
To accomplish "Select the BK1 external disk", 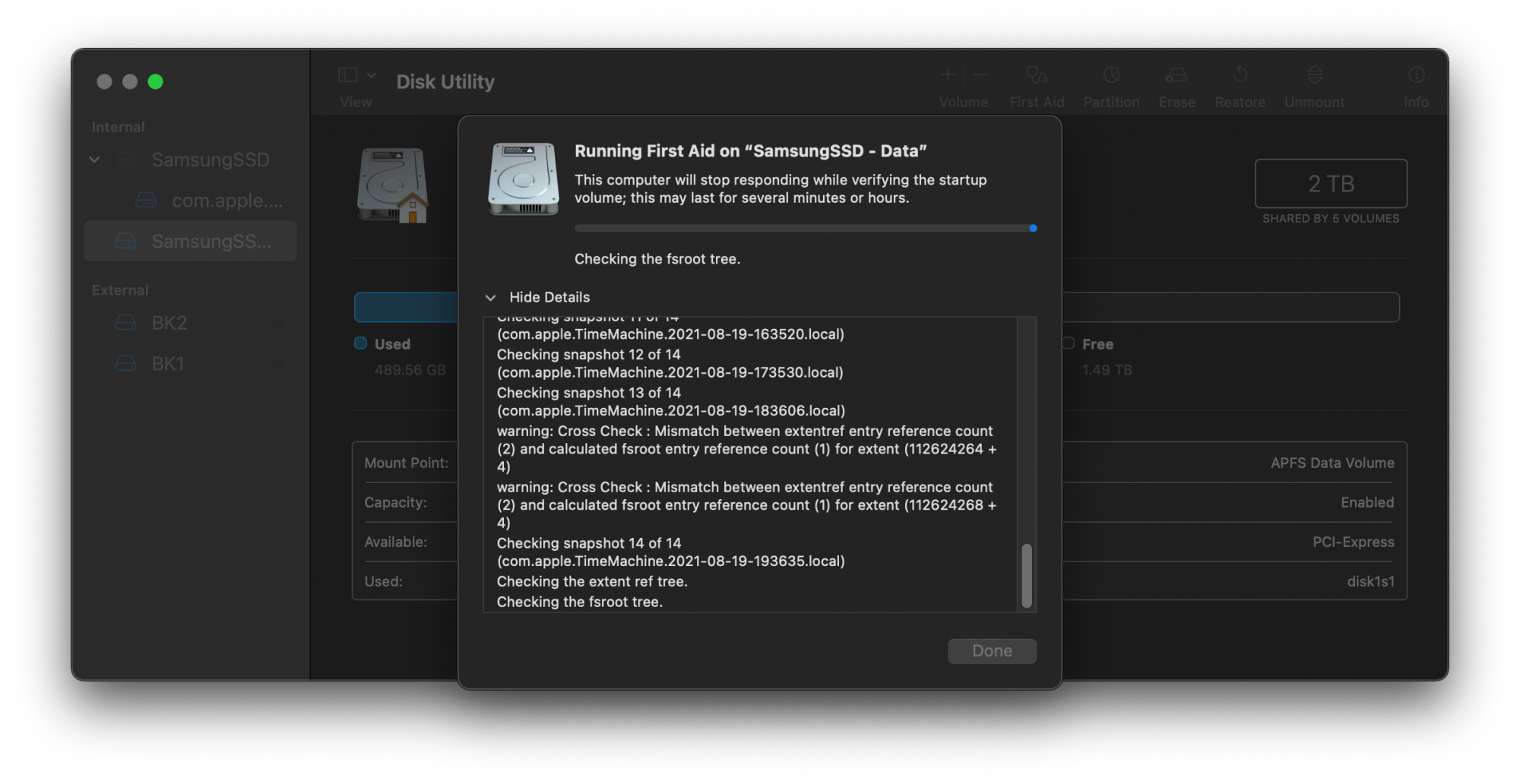I will tap(190, 364).
